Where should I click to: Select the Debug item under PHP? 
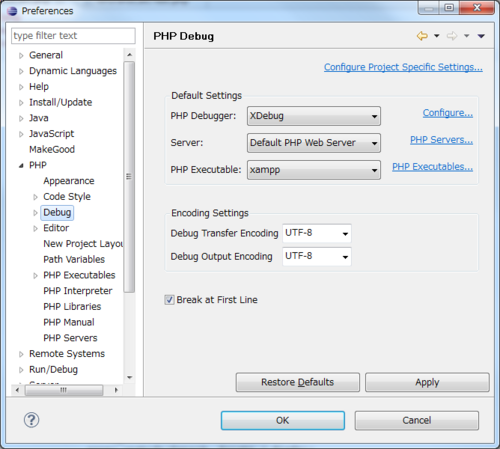tap(57, 212)
